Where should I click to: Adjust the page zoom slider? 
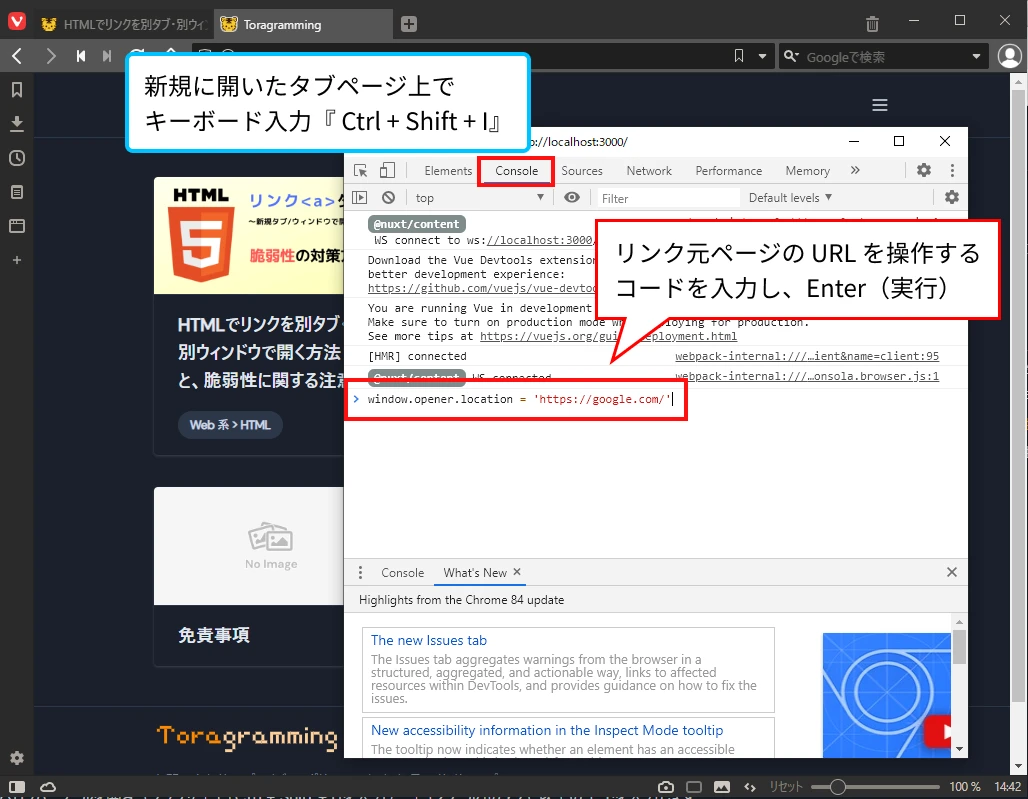(x=875, y=787)
